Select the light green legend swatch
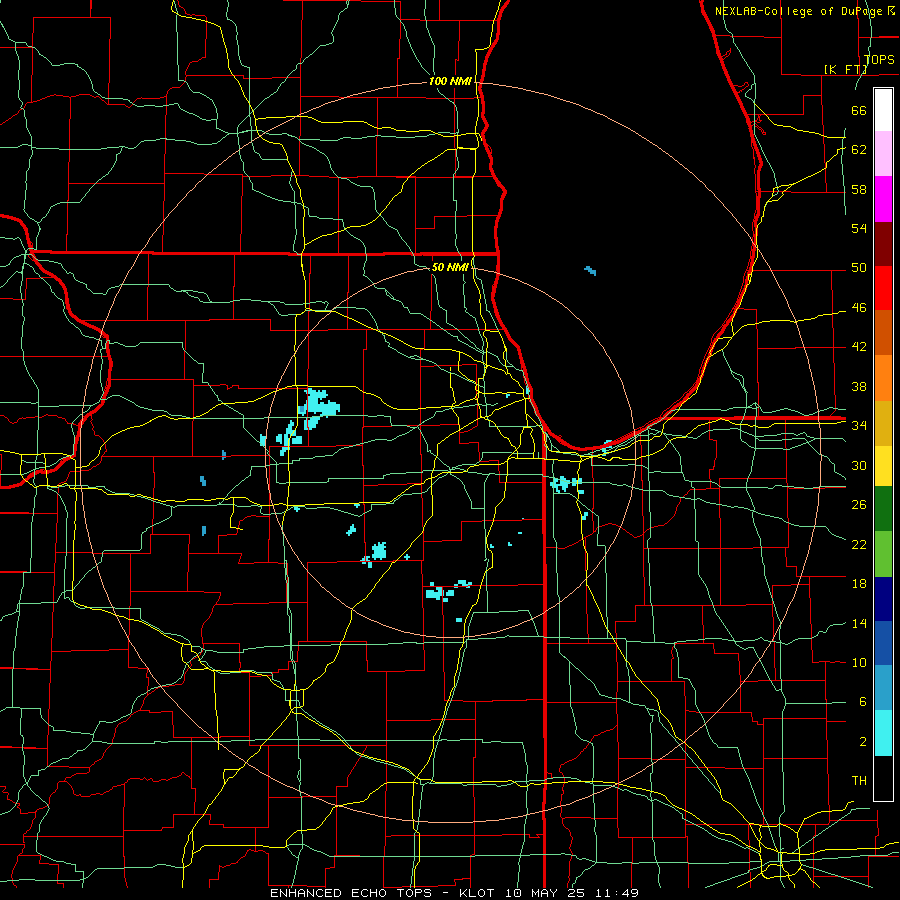The height and width of the screenshot is (900, 900). click(x=883, y=554)
